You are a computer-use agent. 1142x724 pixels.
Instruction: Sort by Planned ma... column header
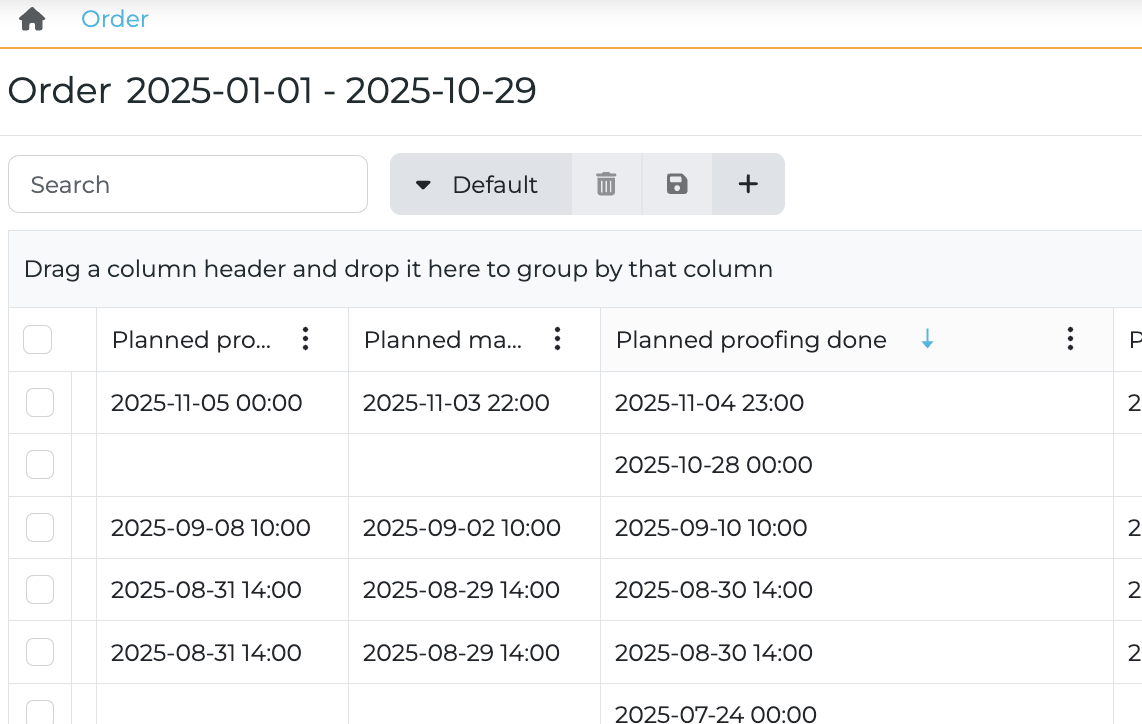tap(442, 340)
